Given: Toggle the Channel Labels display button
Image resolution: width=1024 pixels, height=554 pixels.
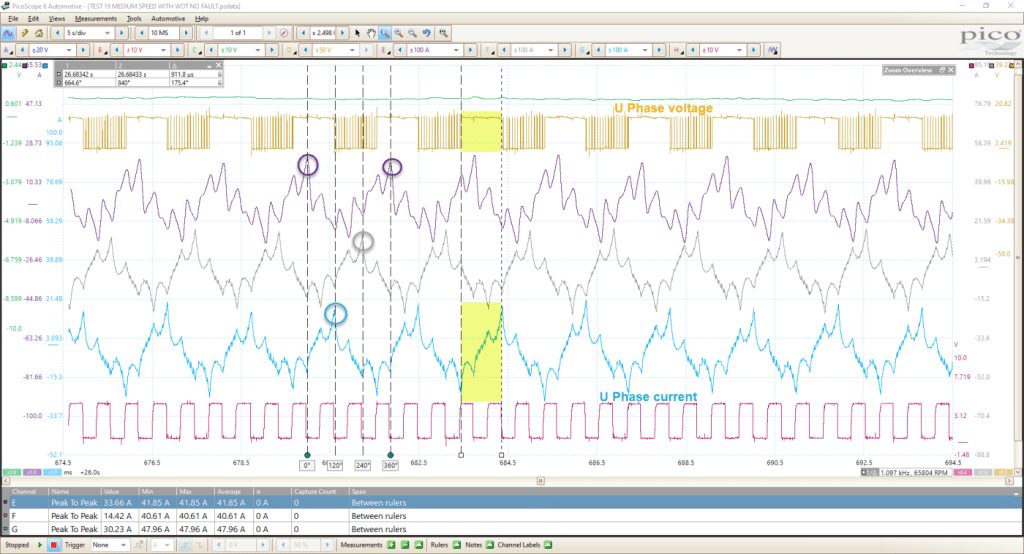Looking at the screenshot, I should coord(548,545).
